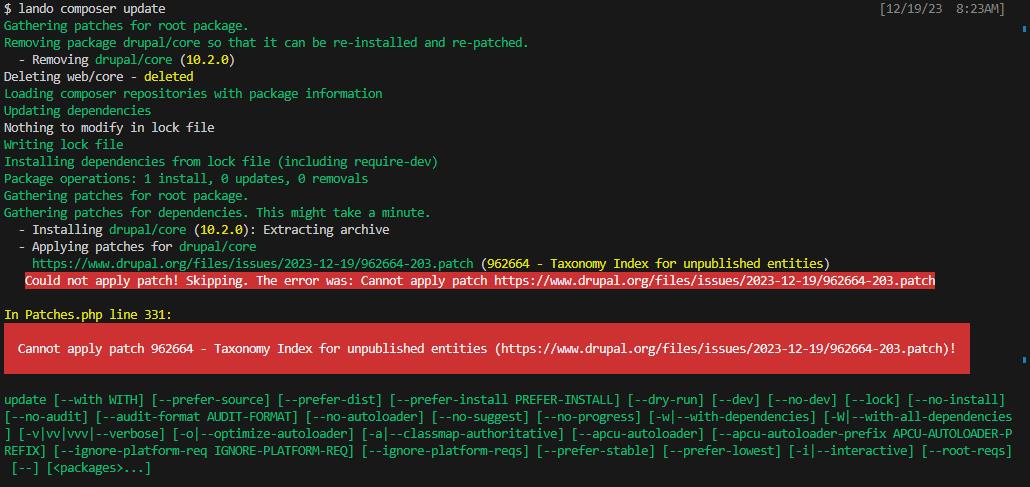Click the "[-i|--interactive]" option

851,450
